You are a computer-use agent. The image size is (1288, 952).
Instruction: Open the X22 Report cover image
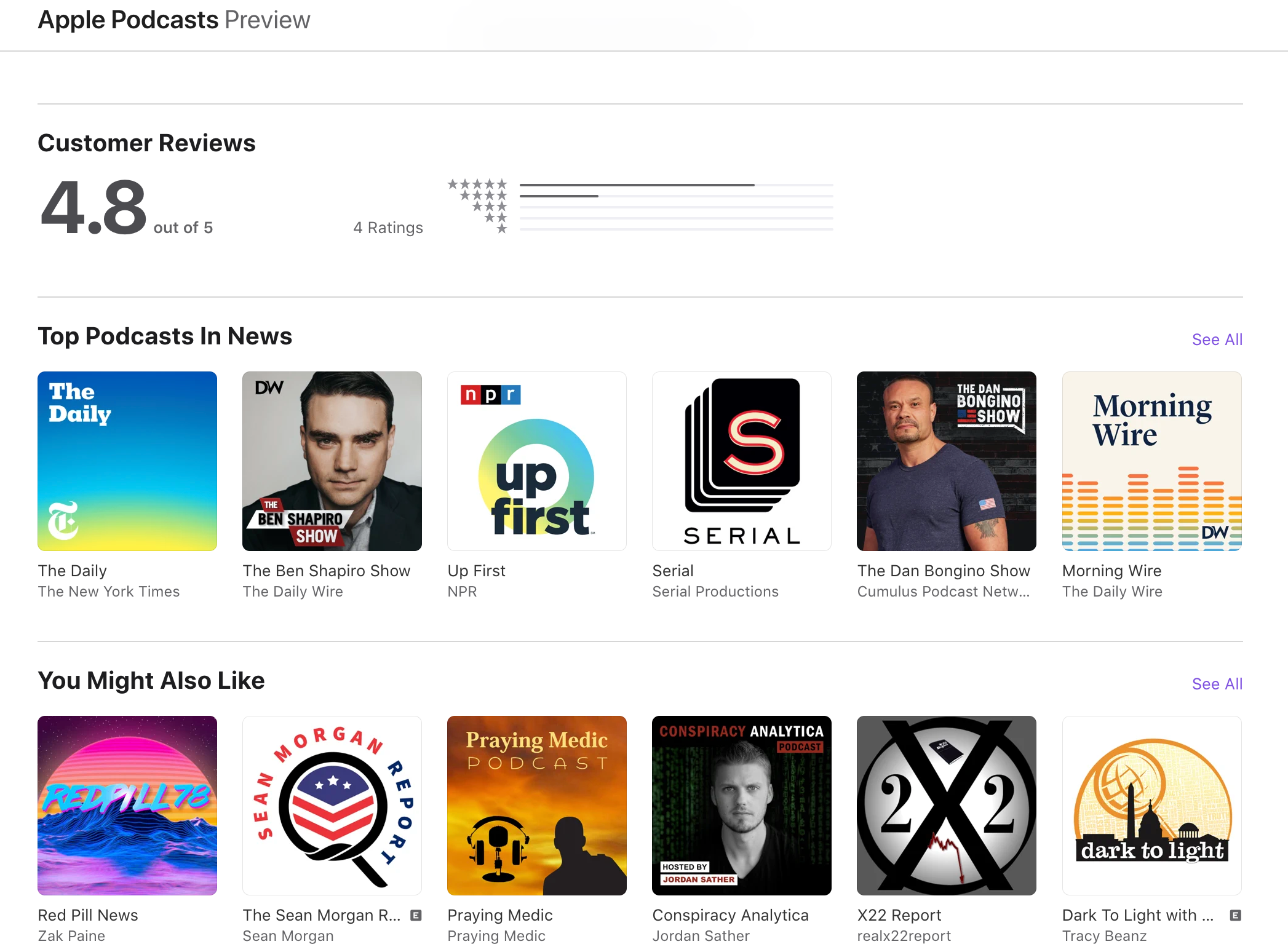pyautogui.click(x=947, y=806)
